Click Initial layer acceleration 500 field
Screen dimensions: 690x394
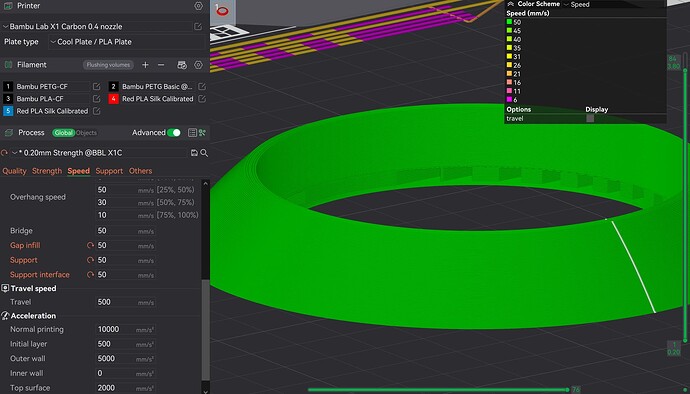[125, 344]
